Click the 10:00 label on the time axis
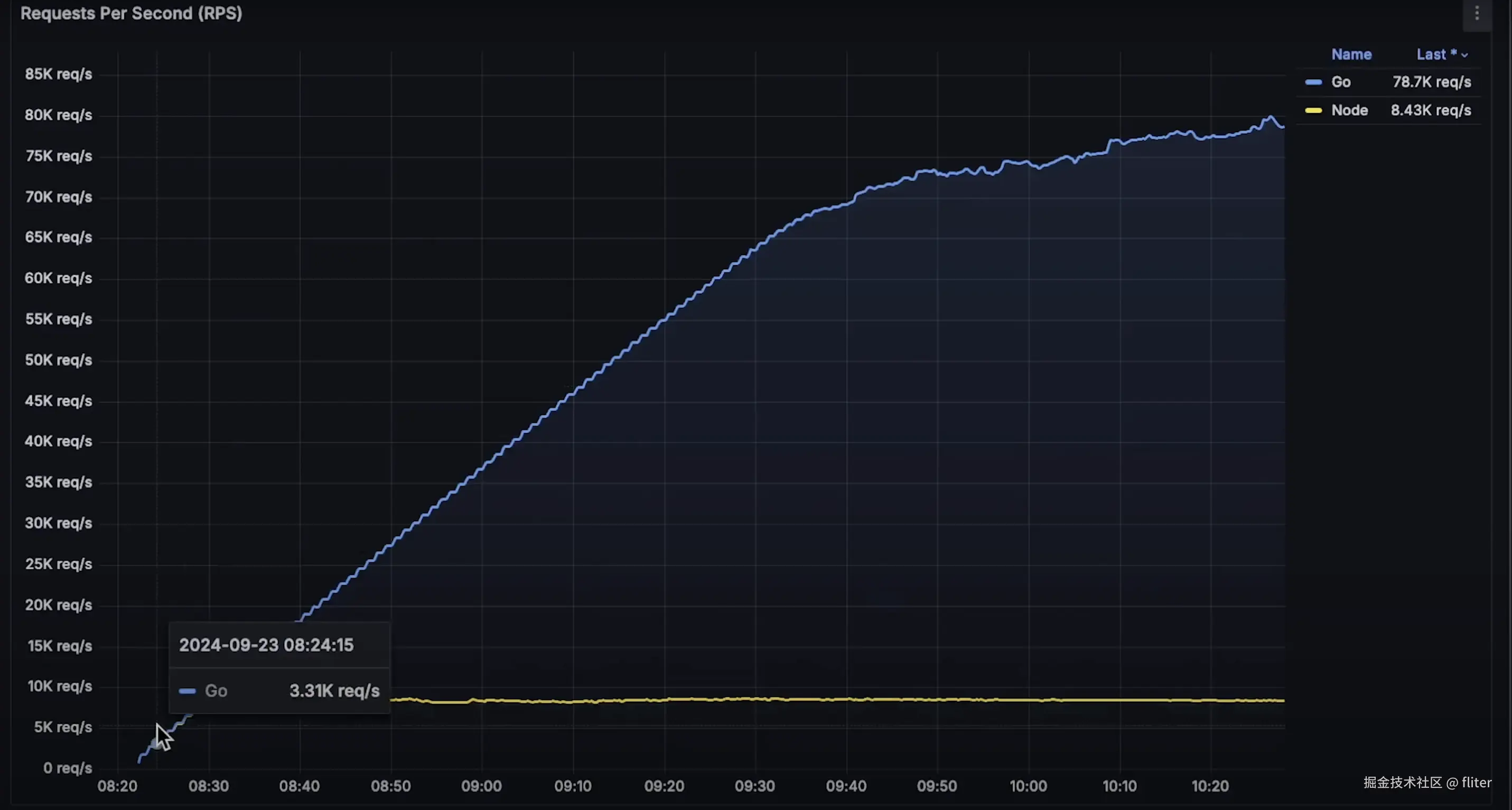This screenshot has height=810, width=1512. 1028,786
